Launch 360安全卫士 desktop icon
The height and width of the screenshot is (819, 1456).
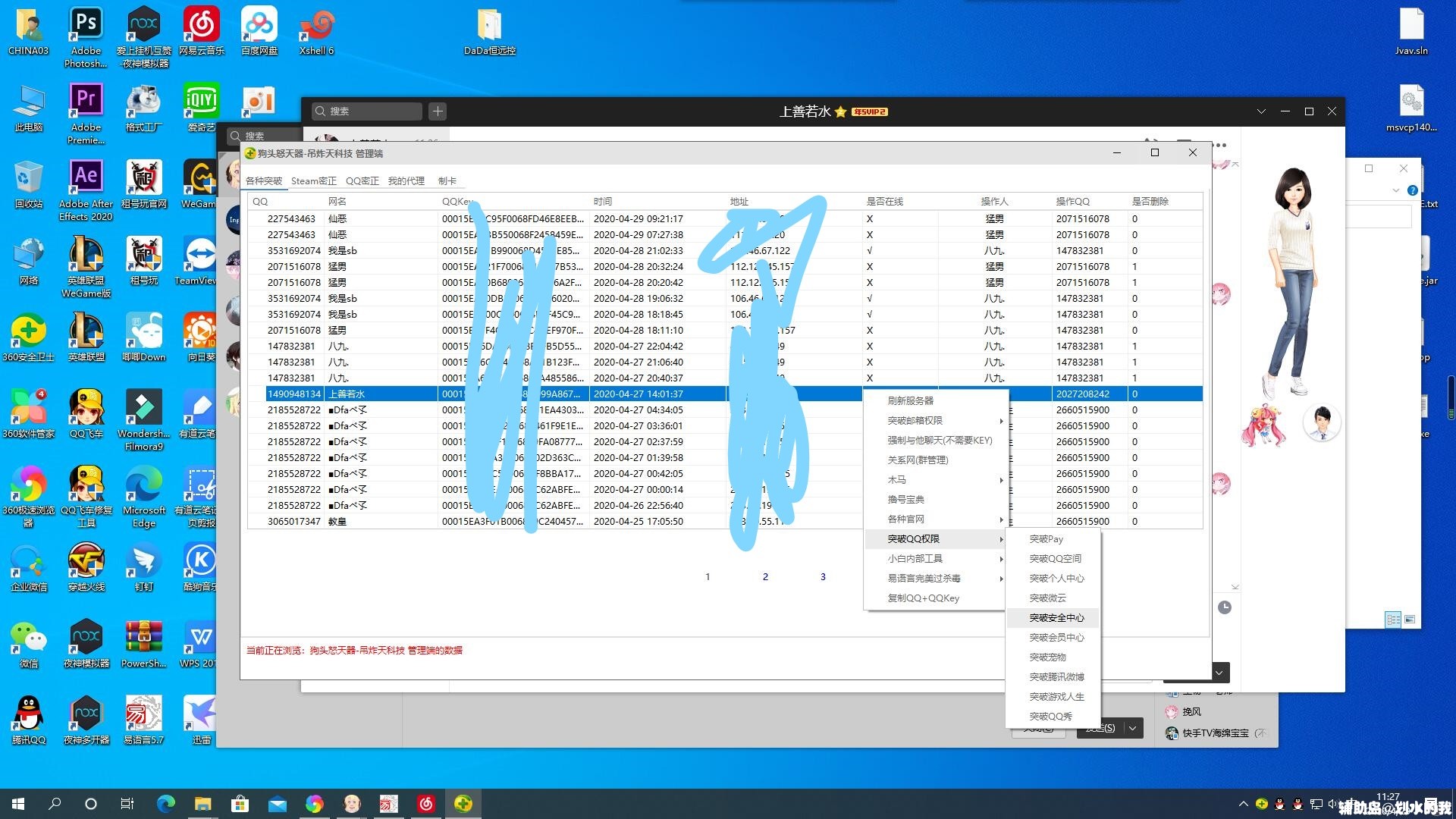tap(28, 337)
